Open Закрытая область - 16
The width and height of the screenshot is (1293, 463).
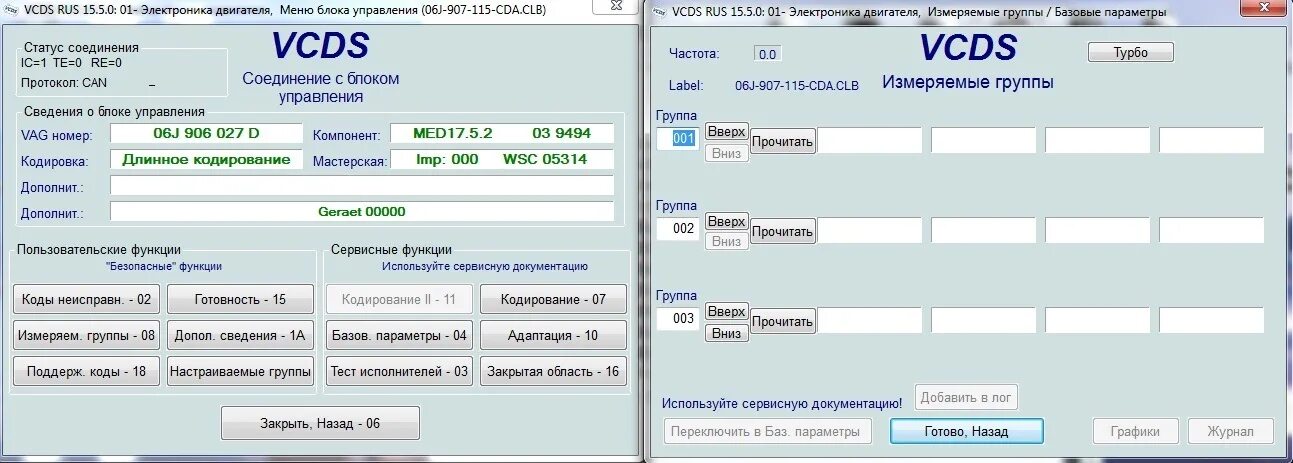(x=553, y=371)
